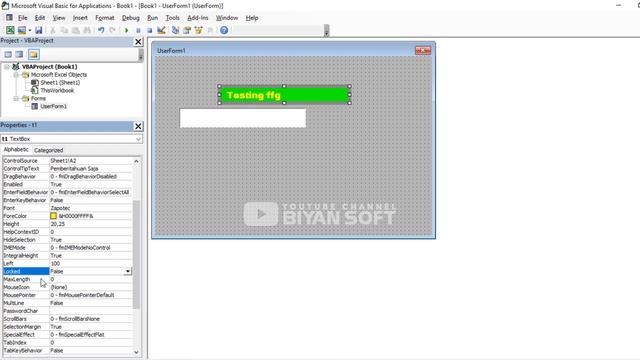640x360 pixels.
Task: Select the PasswordChar property row
Action: tap(67, 311)
